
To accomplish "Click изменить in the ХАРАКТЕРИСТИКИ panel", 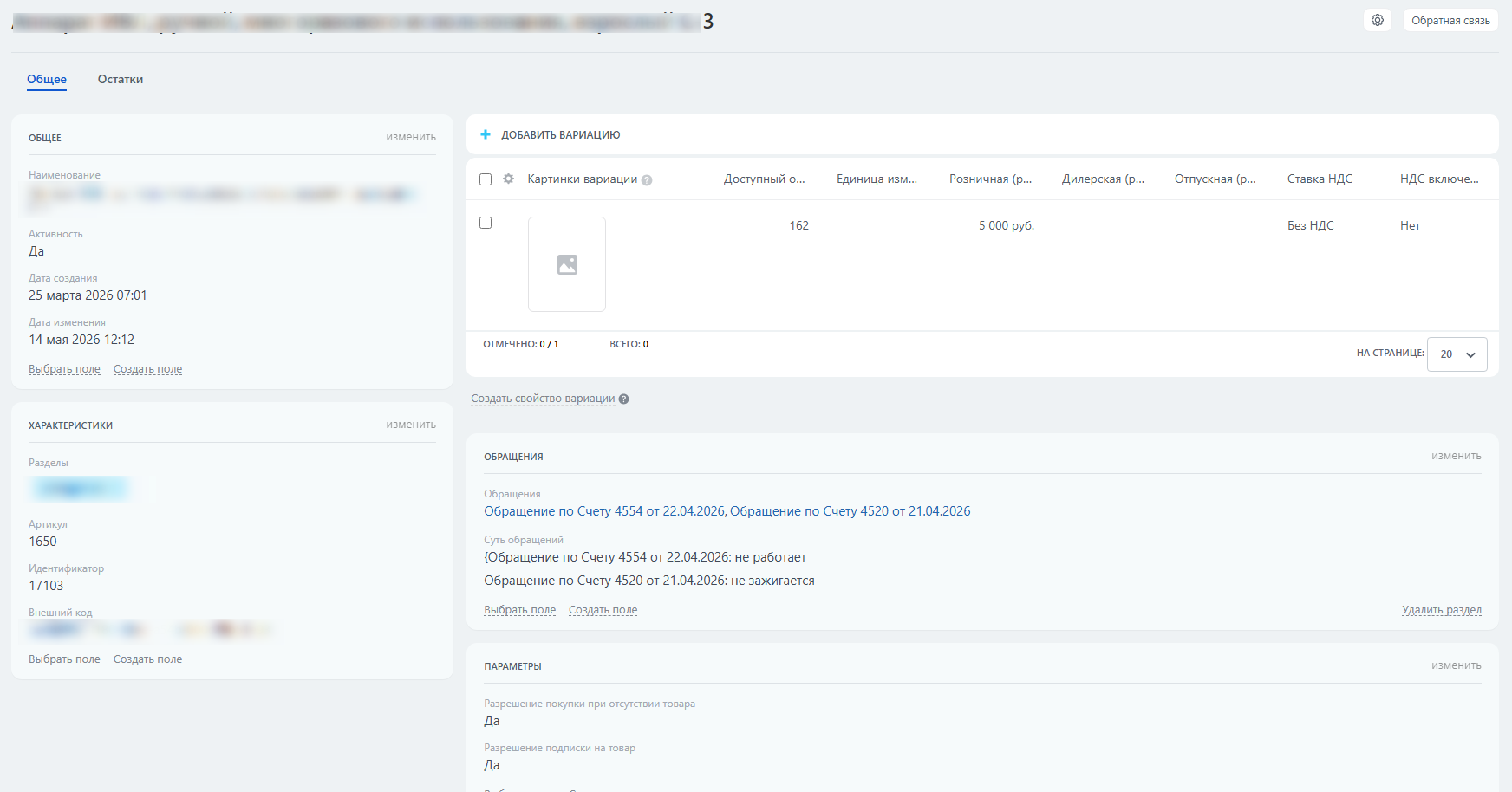I will pos(411,425).
